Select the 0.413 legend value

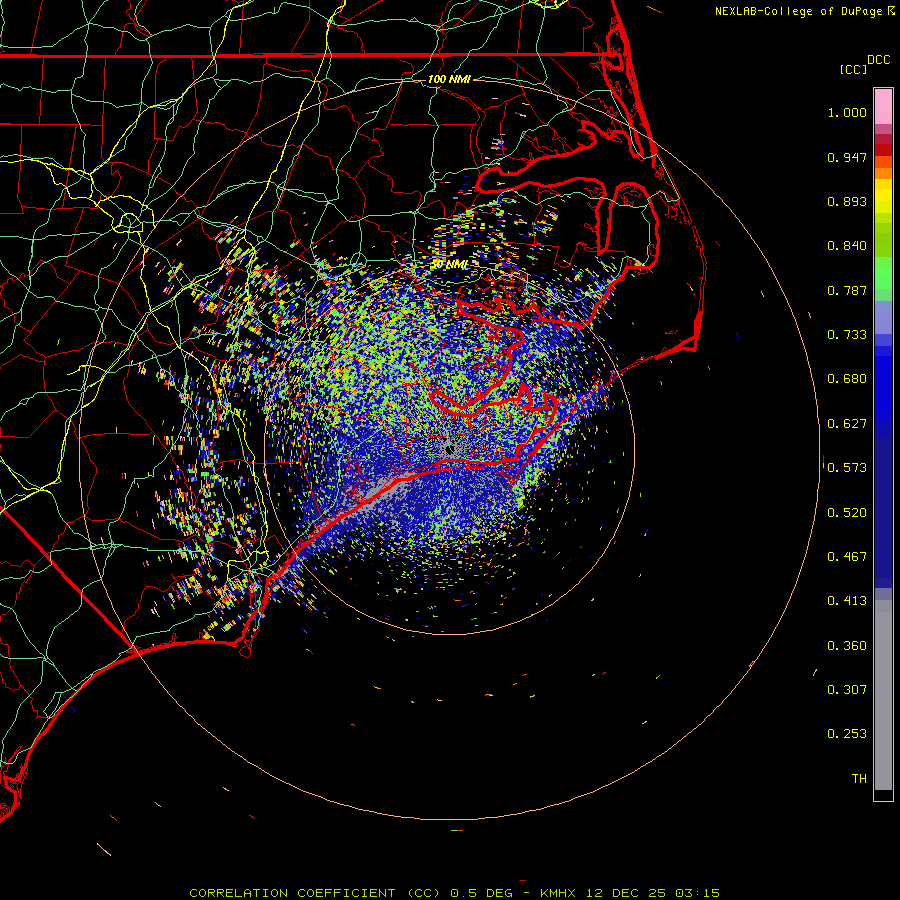[847, 601]
